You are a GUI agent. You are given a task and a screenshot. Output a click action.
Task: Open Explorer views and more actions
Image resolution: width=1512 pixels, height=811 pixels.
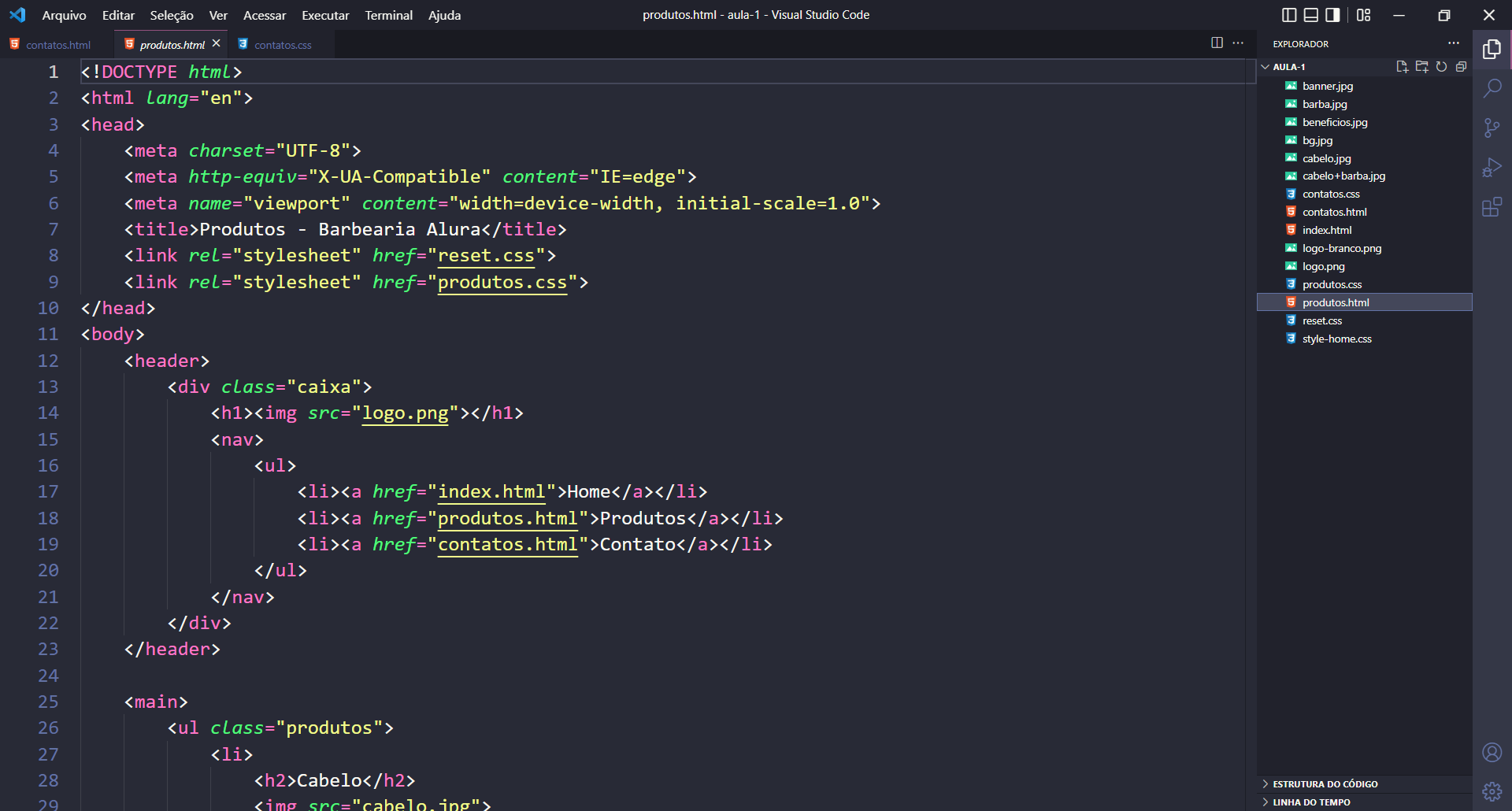(1454, 43)
